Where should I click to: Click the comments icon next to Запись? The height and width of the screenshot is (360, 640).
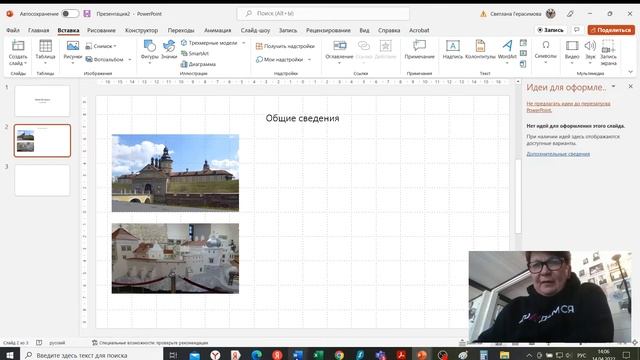576,30
